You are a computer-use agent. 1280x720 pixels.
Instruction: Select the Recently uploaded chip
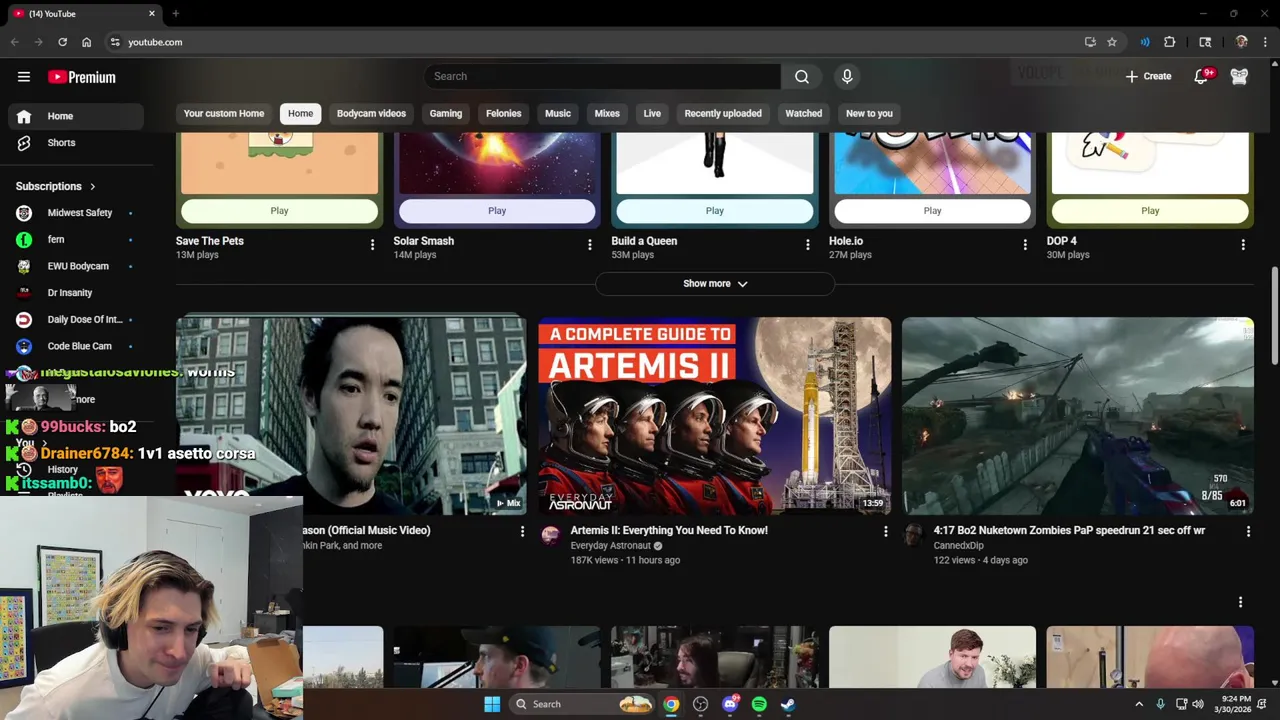[x=723, y=113]
